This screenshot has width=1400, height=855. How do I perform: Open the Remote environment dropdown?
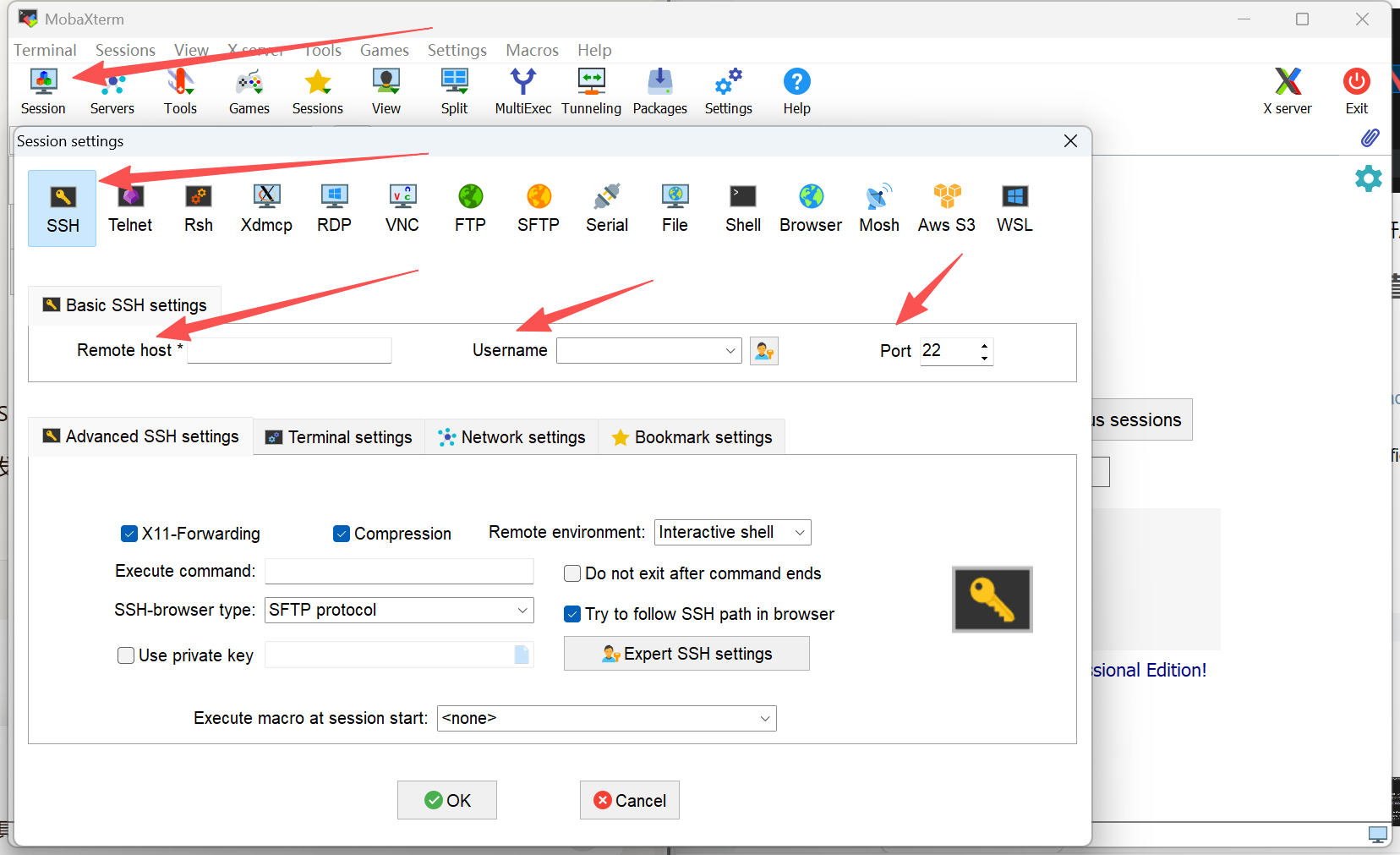pyautogui.click(x=800, y=533)
